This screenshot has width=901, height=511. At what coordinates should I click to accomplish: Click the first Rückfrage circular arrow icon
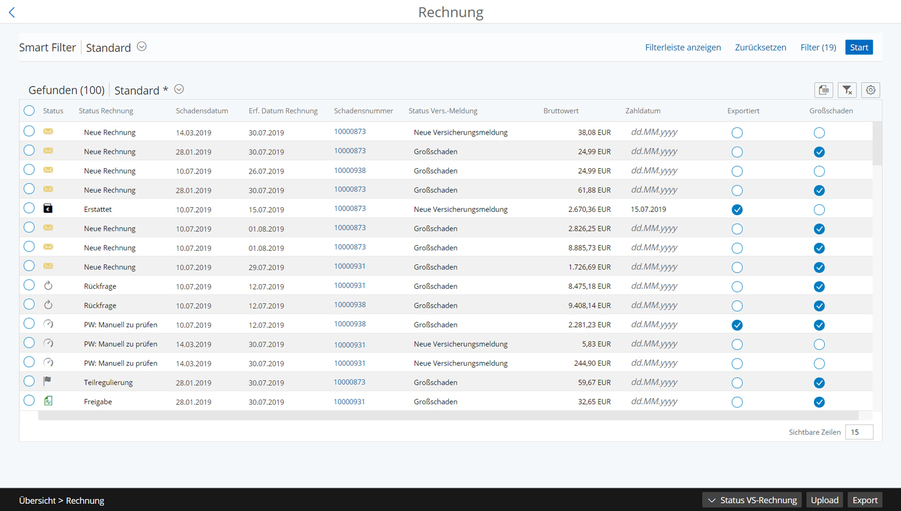pyautogui.click(x=48, y=286)
